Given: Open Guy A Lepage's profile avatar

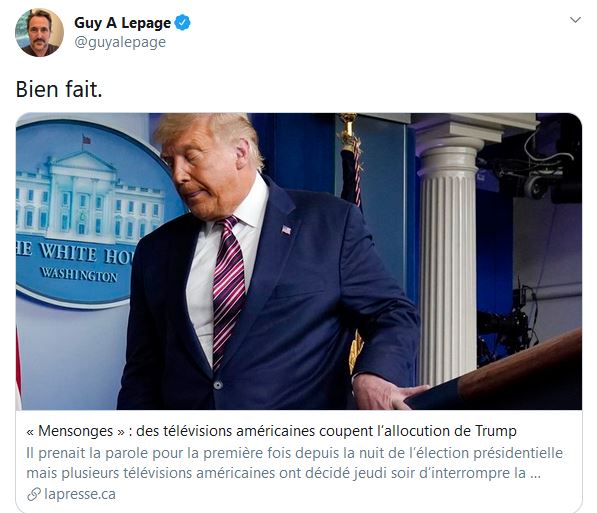Looking at the screenshot, I should [39, 33].
